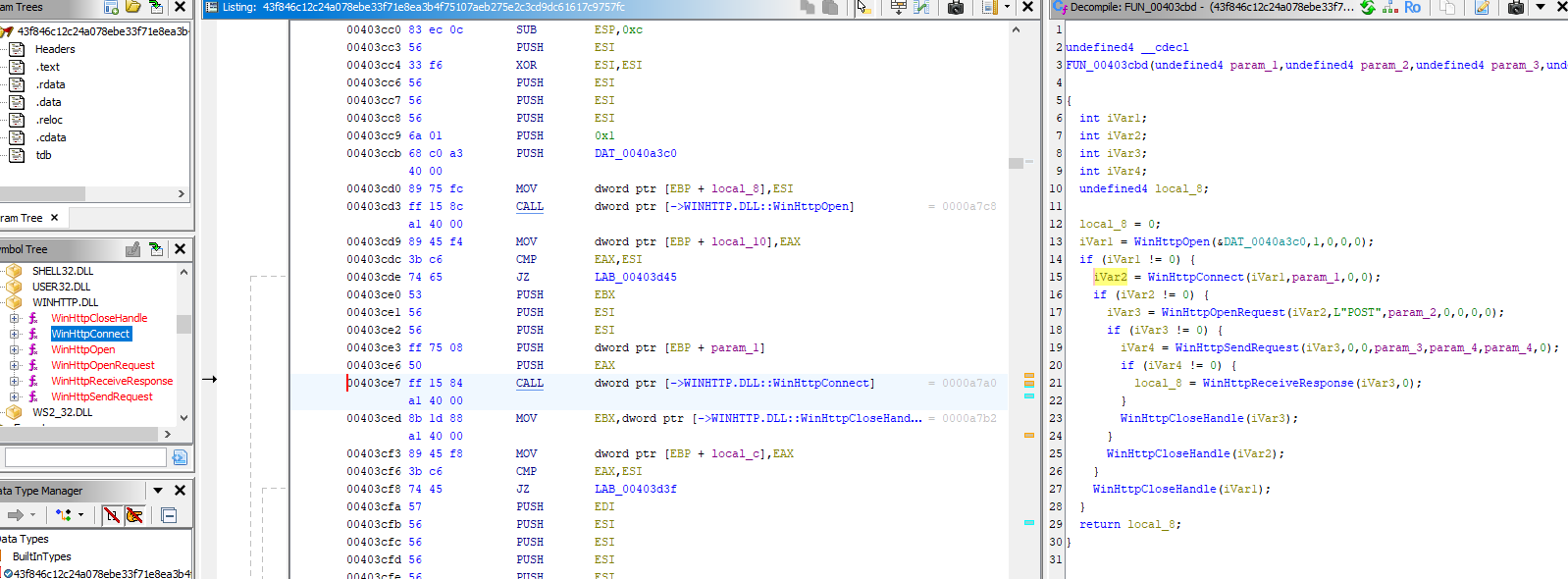Expand WinHttpReceiveResponse tree node
Image resolution: width=1568 pixels, height=579 pixels.
(14, 381)
